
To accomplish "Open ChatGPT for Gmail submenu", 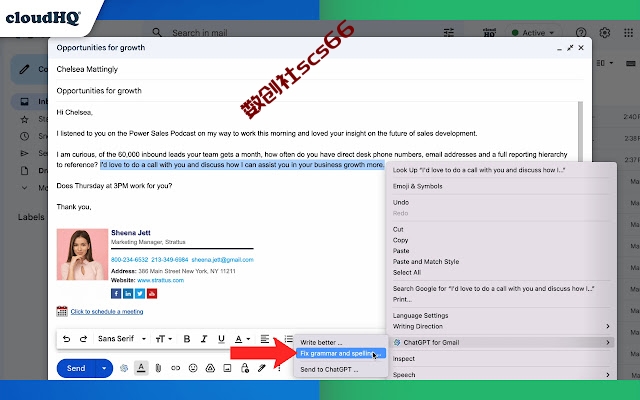I will [x=502, y=342].
